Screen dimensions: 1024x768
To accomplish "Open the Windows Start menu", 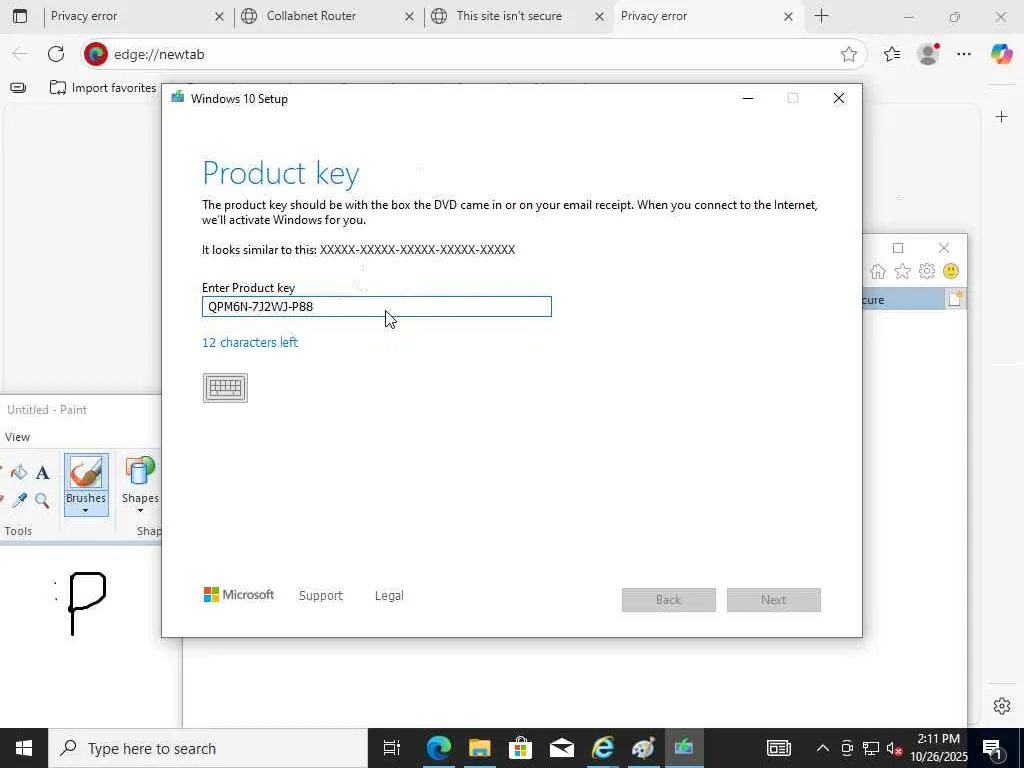I will pyautogui.click(x=24, y=748).
